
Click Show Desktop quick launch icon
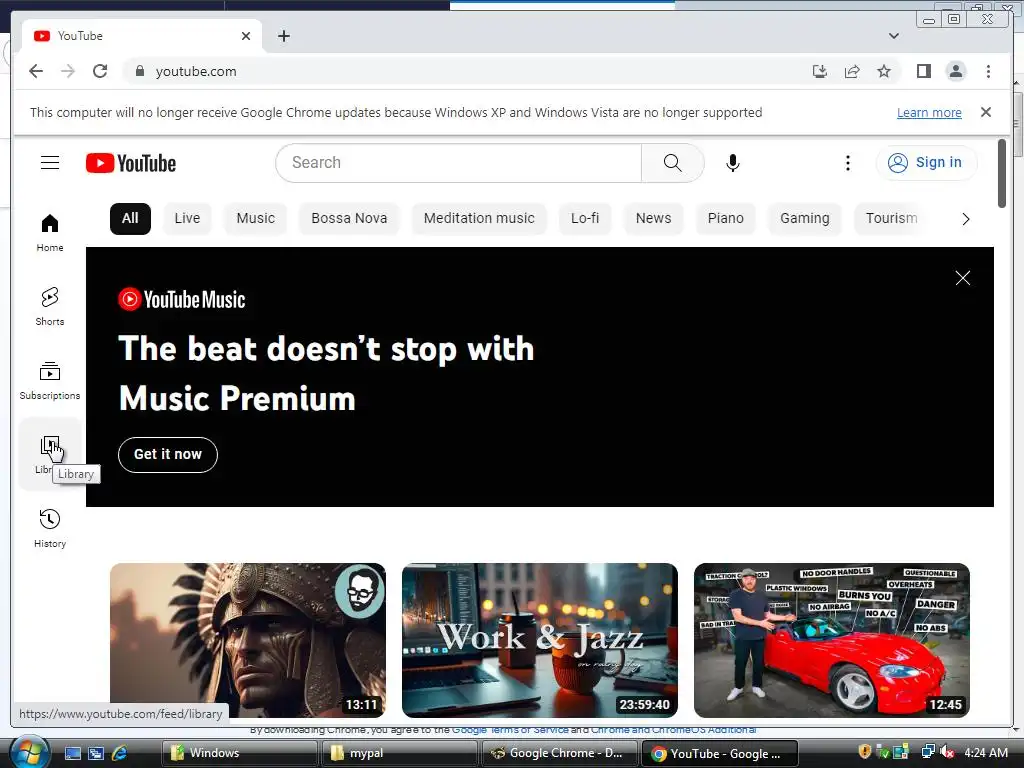tap(72, 753)
